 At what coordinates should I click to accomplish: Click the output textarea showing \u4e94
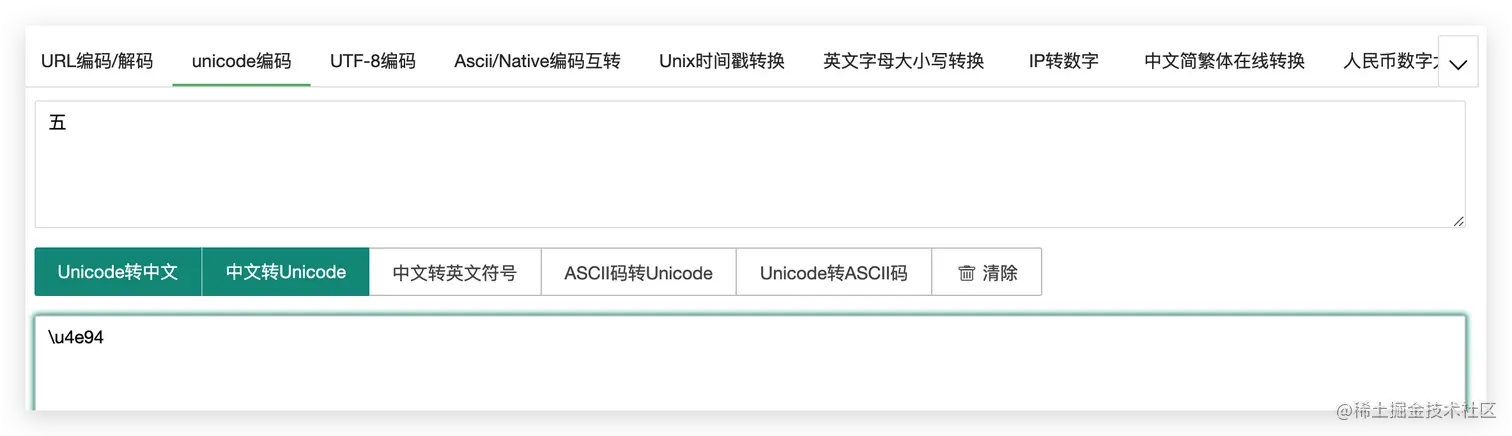[750, 363]
